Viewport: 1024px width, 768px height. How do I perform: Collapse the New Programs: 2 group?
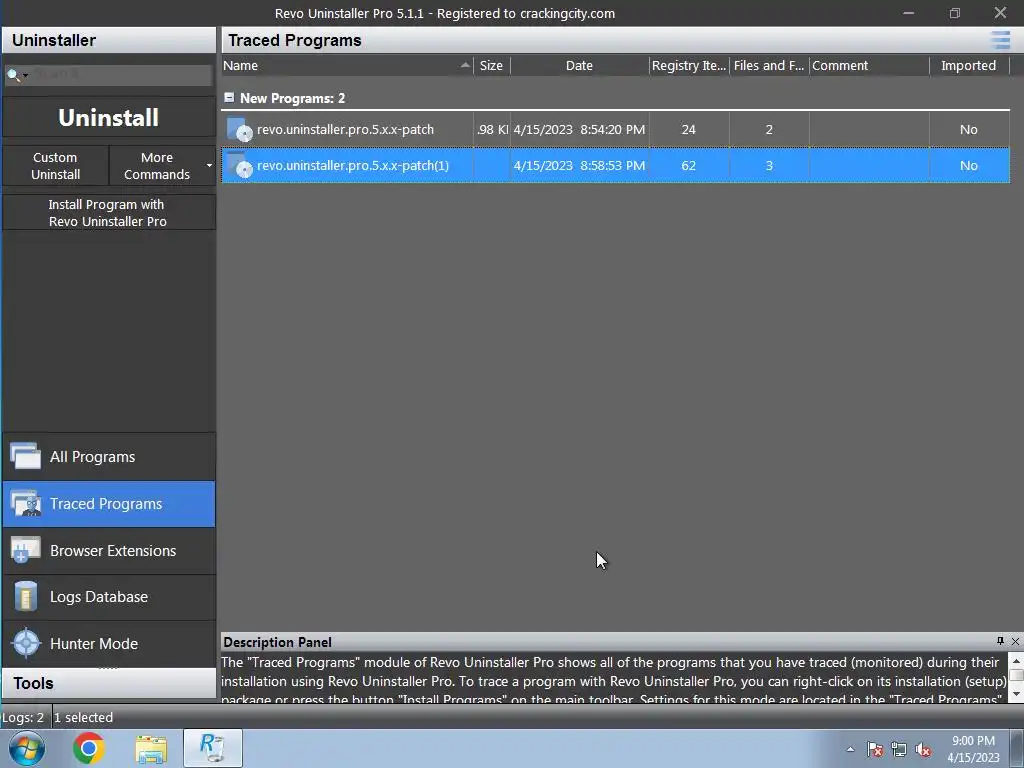tap(229, 97)
